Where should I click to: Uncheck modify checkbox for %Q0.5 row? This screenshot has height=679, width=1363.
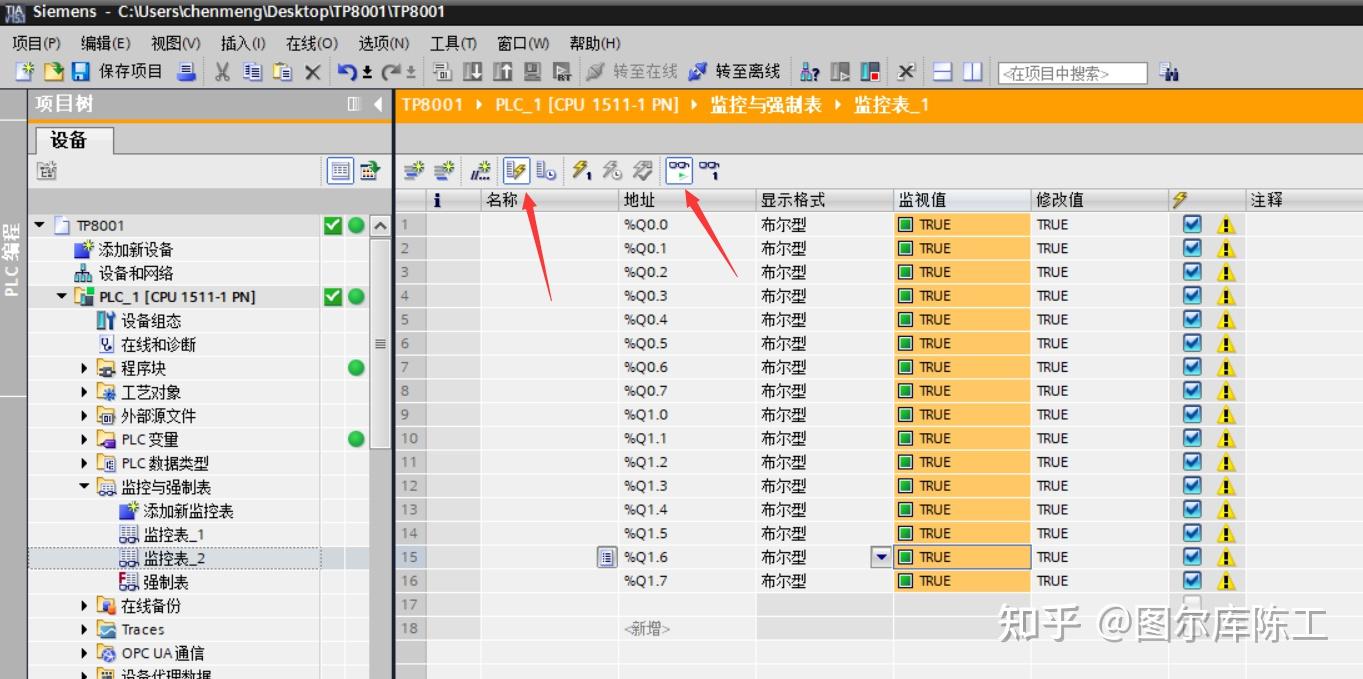pyautogui.click(x=1191, y=343)
